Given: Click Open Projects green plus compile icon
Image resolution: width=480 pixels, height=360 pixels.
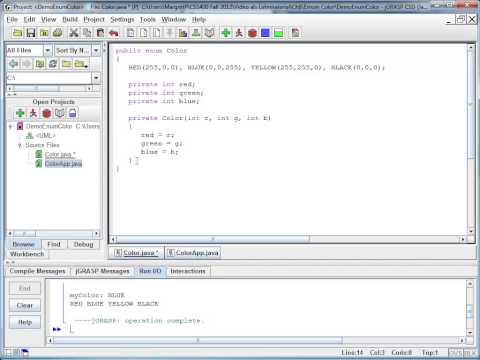Looking at the screenshot, I should (x=20, y=113).
